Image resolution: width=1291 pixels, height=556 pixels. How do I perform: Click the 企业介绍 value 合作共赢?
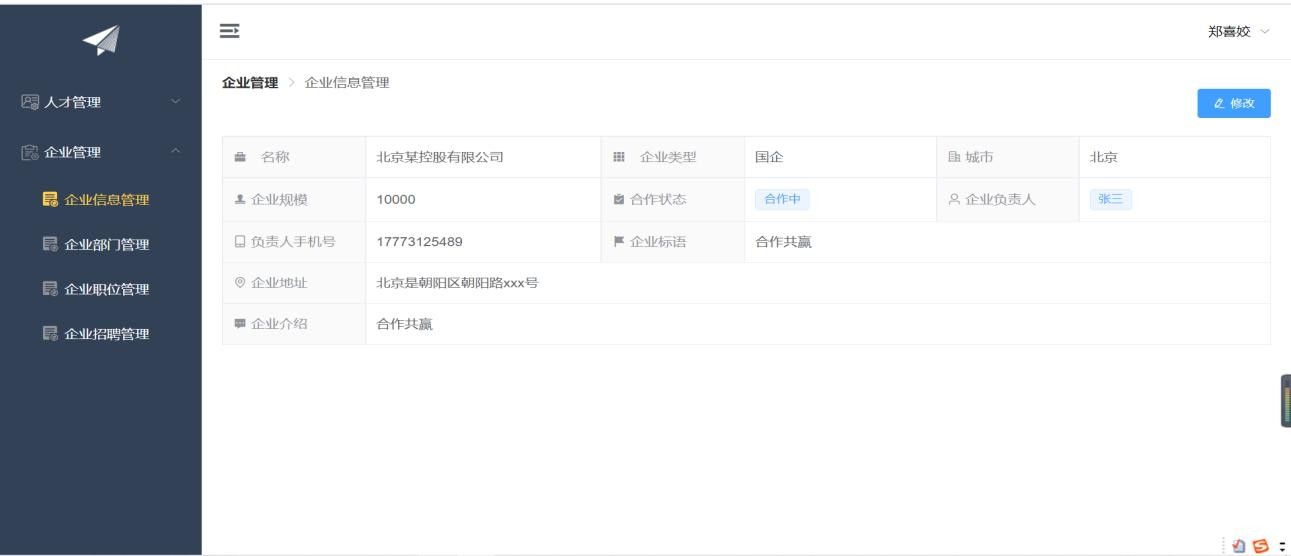pos(404,324)
